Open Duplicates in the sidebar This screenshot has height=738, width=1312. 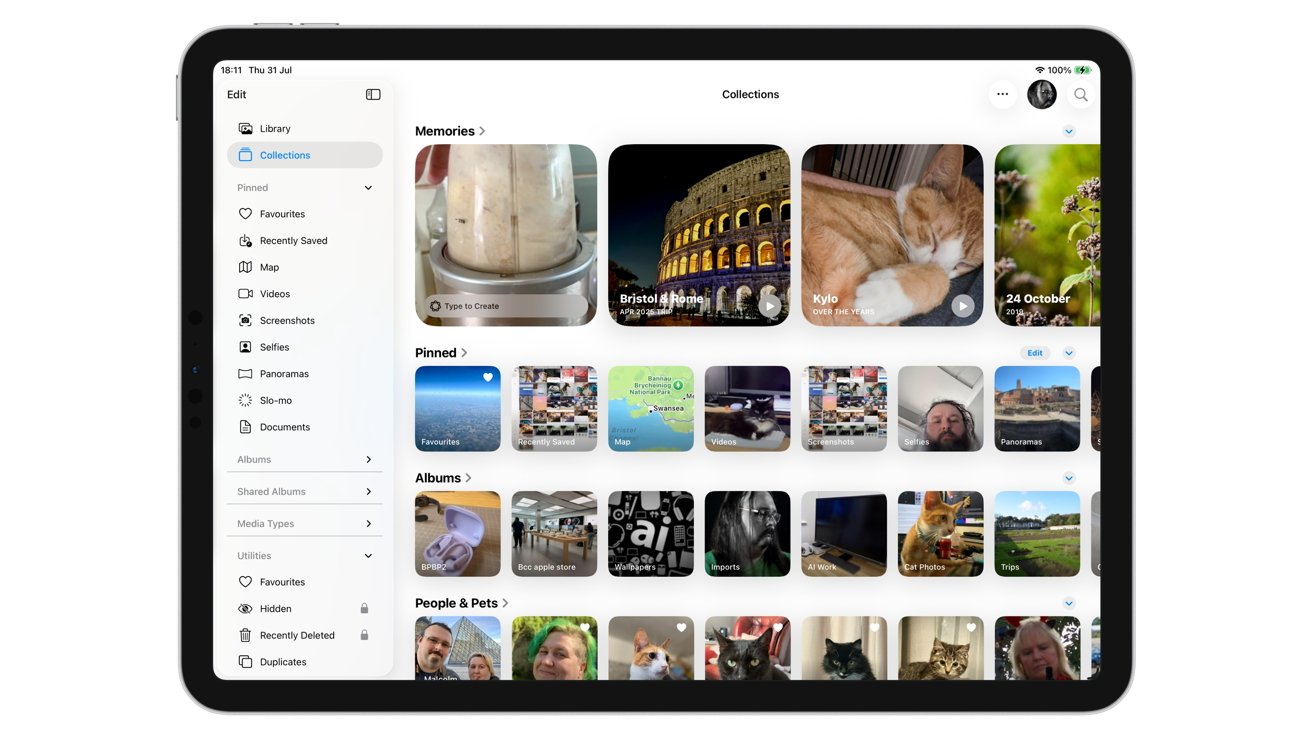[x=282, y=662]
